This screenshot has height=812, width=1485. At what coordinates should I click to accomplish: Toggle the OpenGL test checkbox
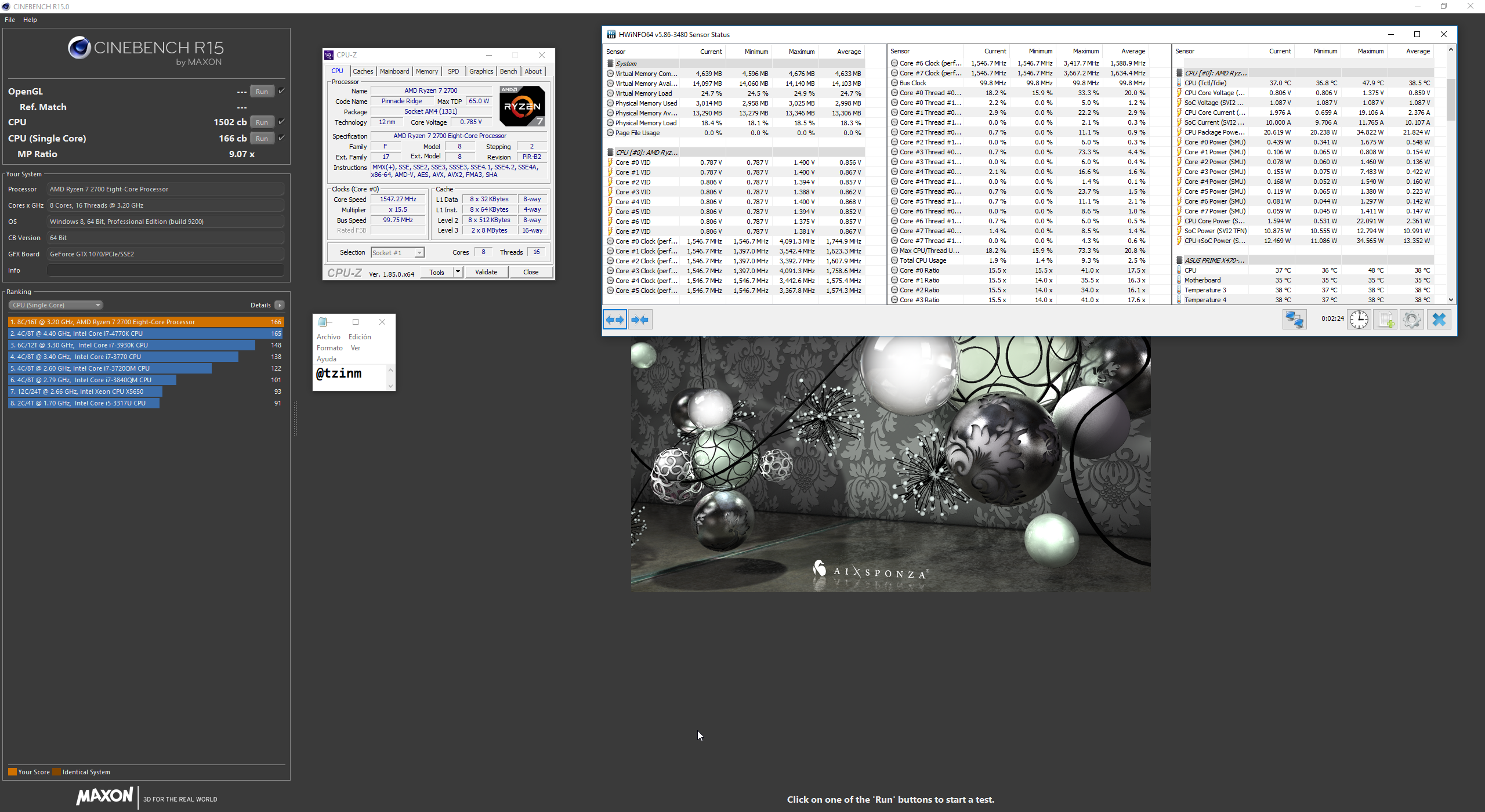(x=281, y=91)
